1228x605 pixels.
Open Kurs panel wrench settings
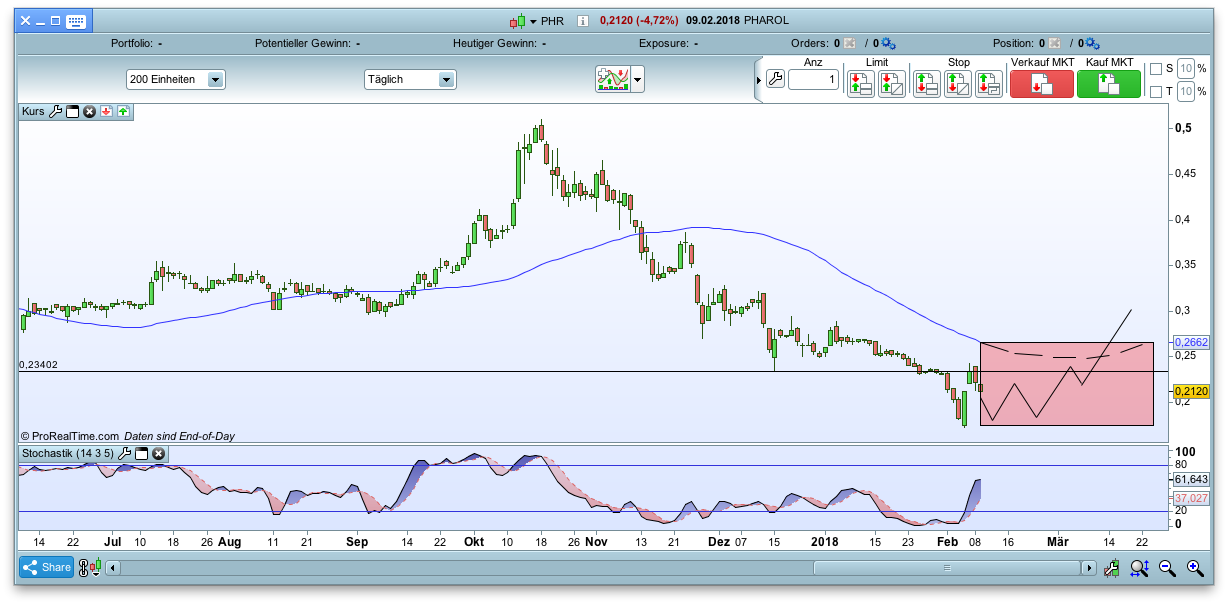tap(56, 112)
